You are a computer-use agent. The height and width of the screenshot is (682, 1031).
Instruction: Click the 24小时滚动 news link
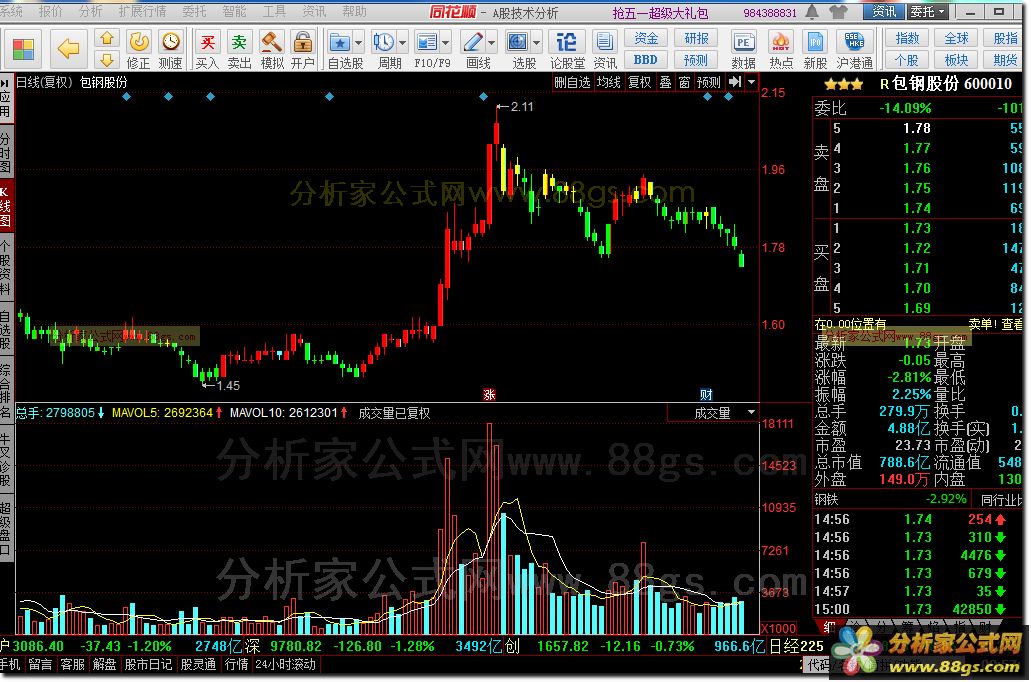point(285,664)
